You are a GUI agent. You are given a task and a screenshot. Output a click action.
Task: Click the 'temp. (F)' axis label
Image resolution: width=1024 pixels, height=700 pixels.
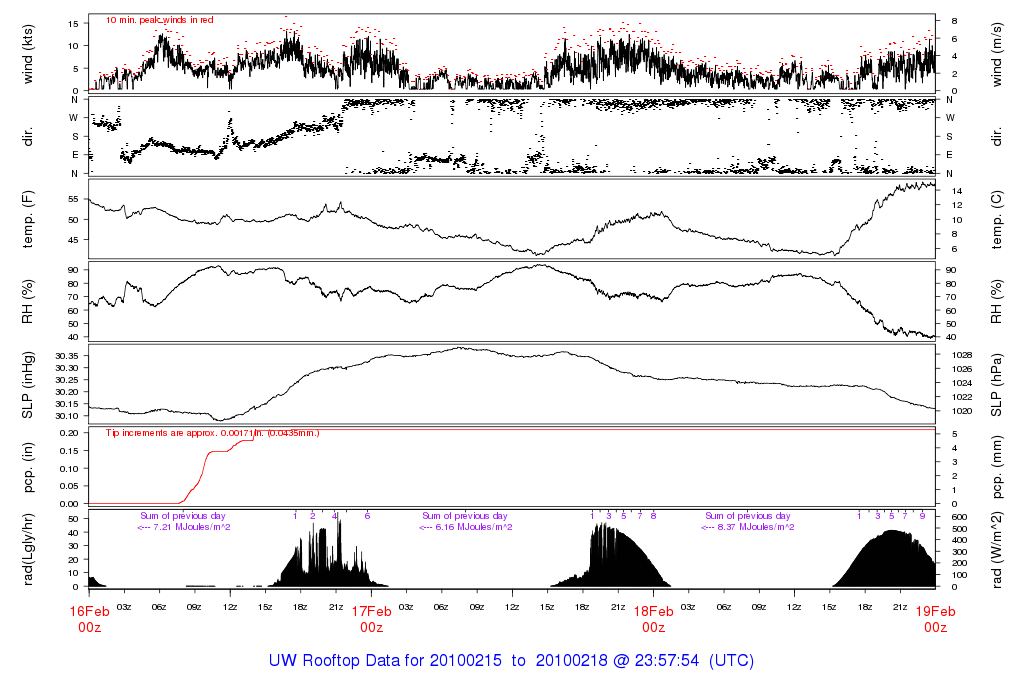(27, 219)
